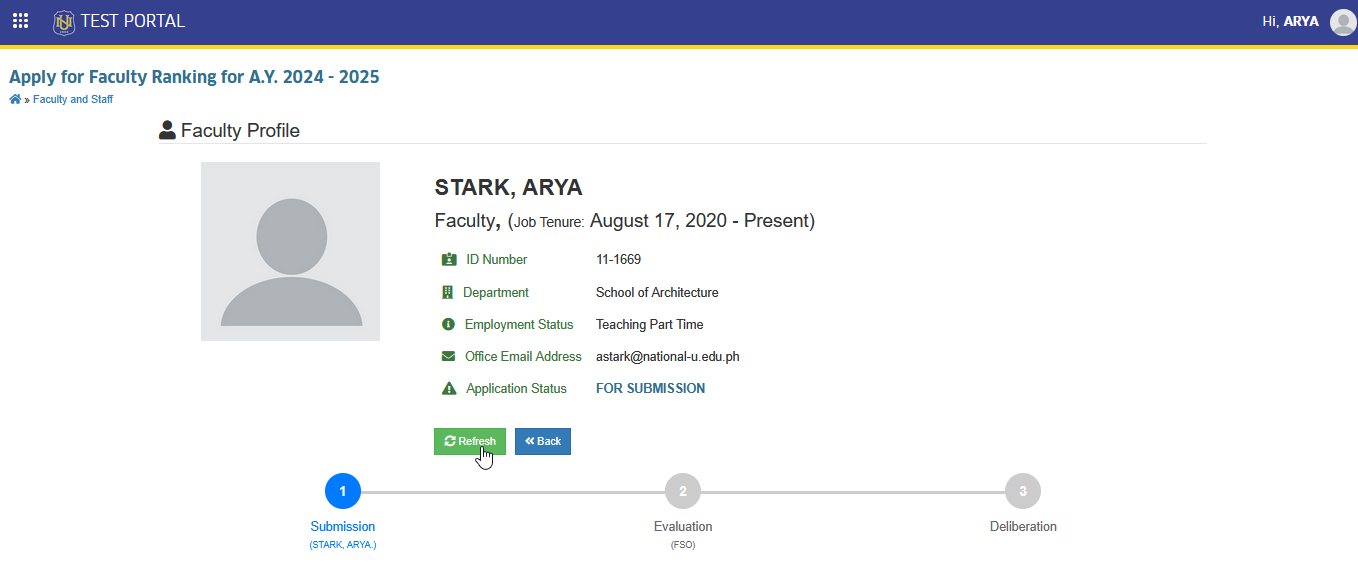The image size is (1358, 563).
Task: Open the apps grid menu icon
Action: tap(20, 21)
